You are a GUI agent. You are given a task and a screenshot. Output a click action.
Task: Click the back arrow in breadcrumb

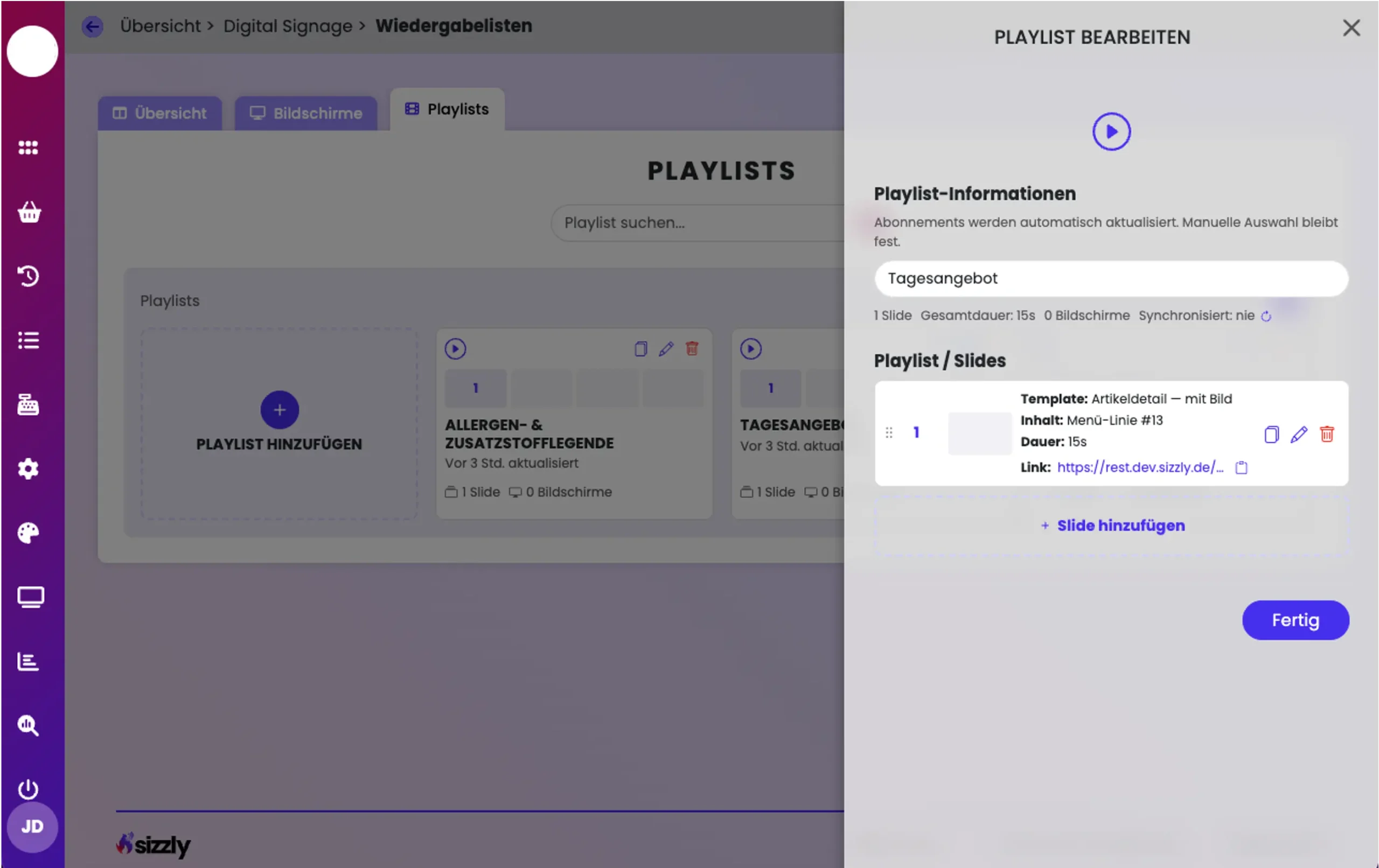click(92, 26)
